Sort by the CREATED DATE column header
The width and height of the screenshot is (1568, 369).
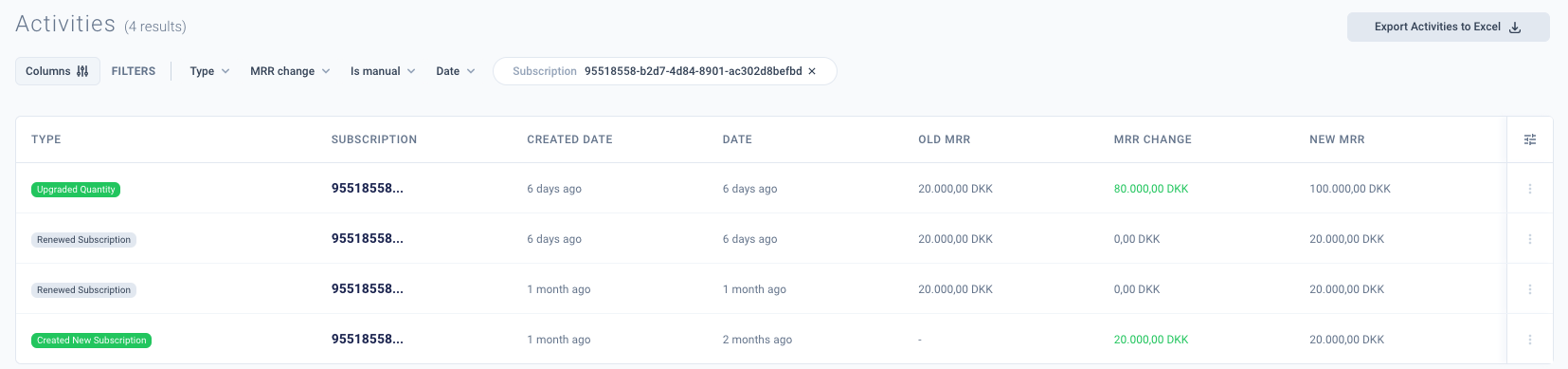pyautogui.click(x=569, y=139)
